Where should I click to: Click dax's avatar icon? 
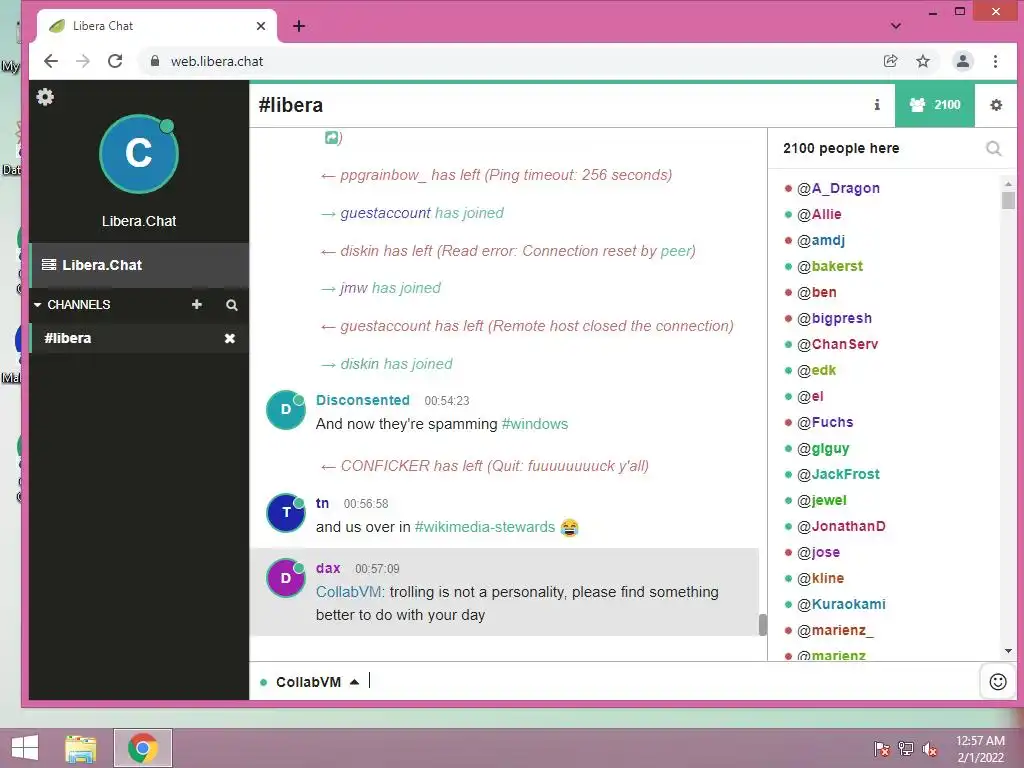[x=285, y=578]
